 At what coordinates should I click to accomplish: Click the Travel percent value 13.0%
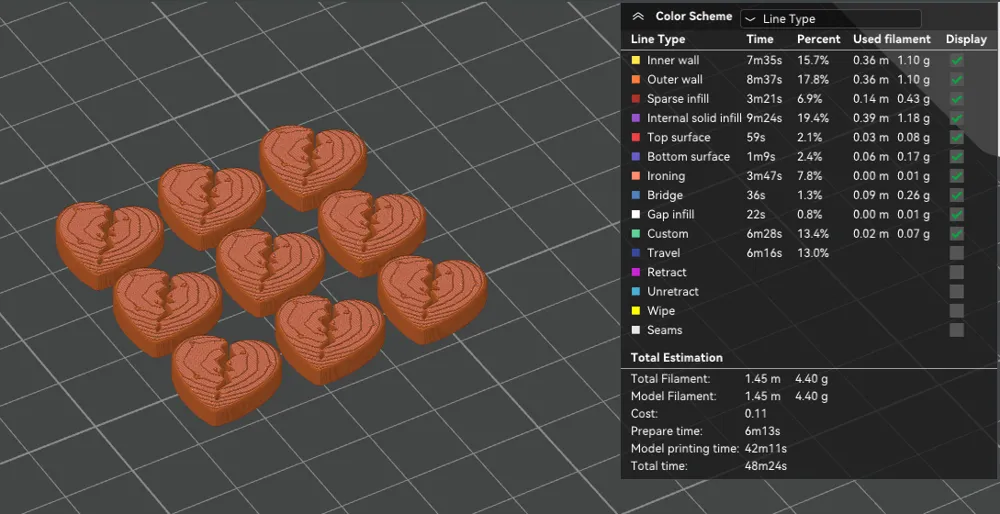(x=813, y=253)
